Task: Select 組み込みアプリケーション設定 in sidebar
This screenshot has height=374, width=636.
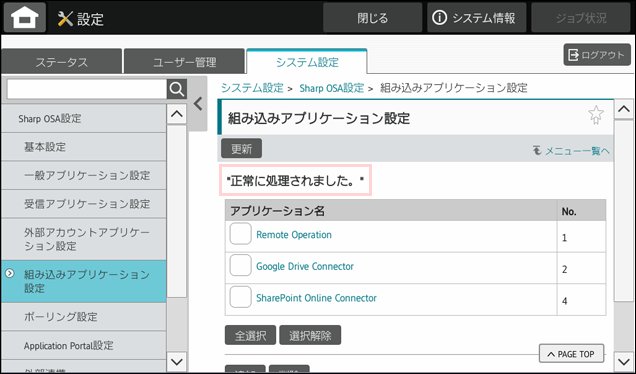Action: [84, 282]
